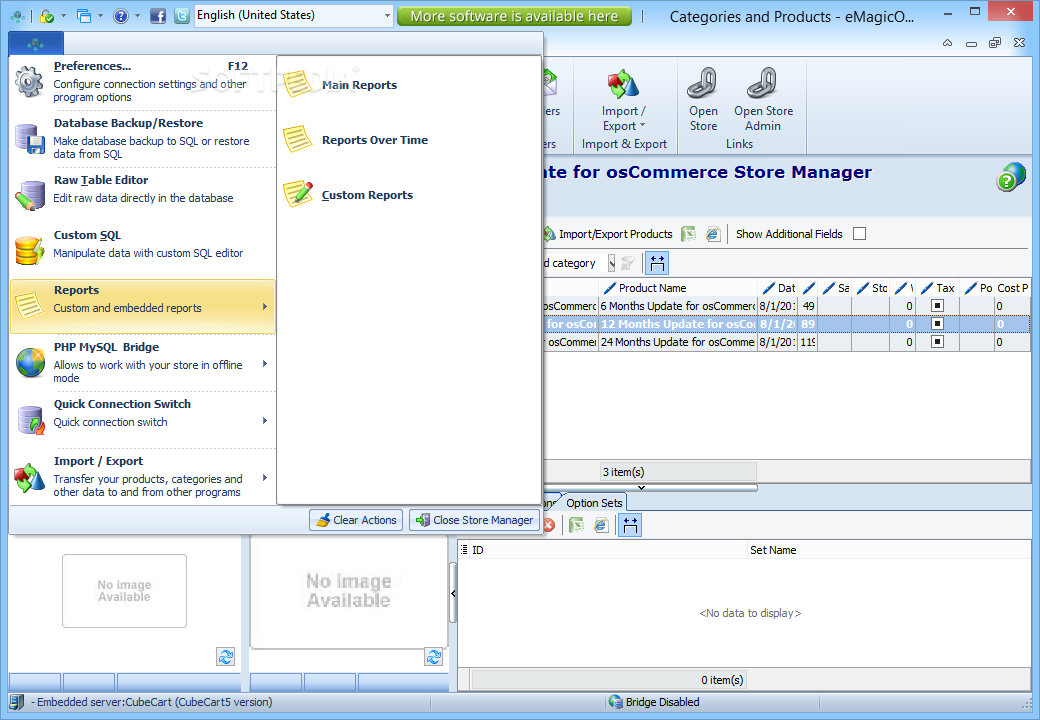
Task: Click the Close Store Manager button
Action: (475, 520)
